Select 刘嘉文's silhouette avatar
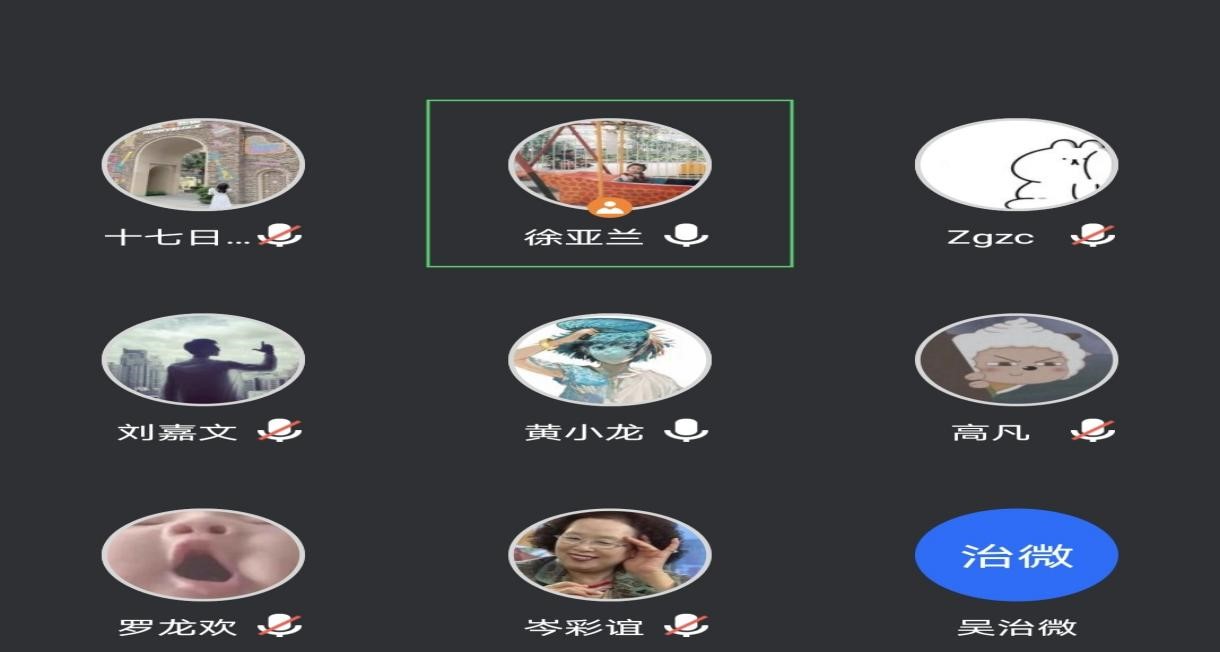 pos(203,360)
